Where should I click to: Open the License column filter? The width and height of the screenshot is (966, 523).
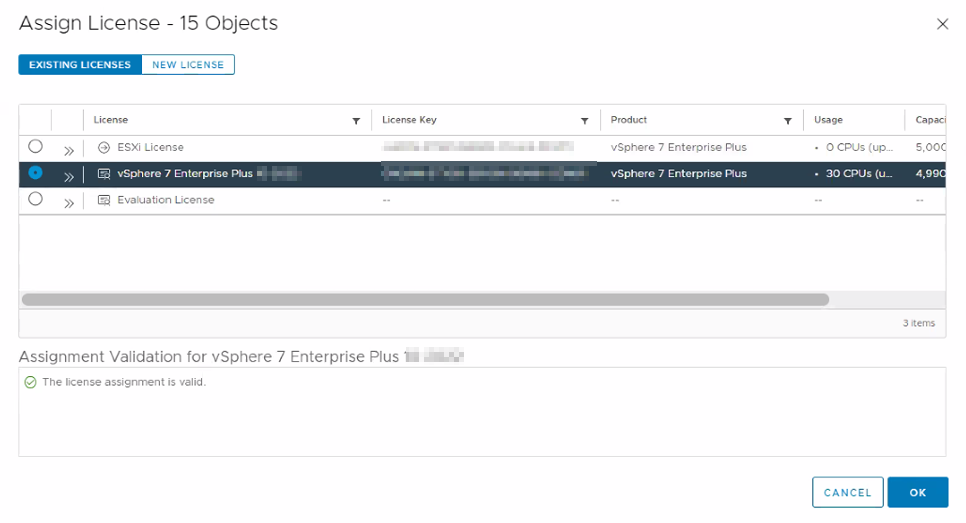pyautogui.click(x=356, y=121)
